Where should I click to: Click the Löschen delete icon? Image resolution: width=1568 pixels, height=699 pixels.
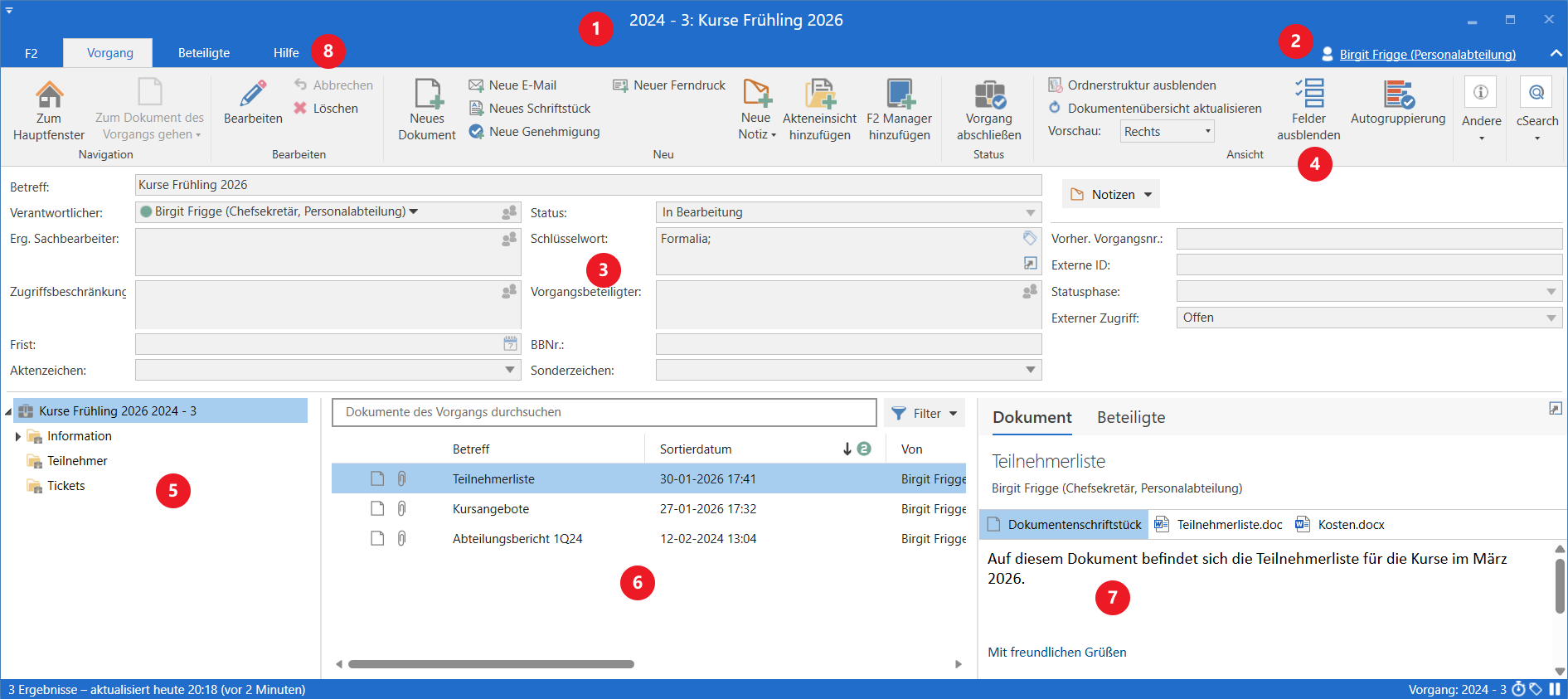click(300, 109)
